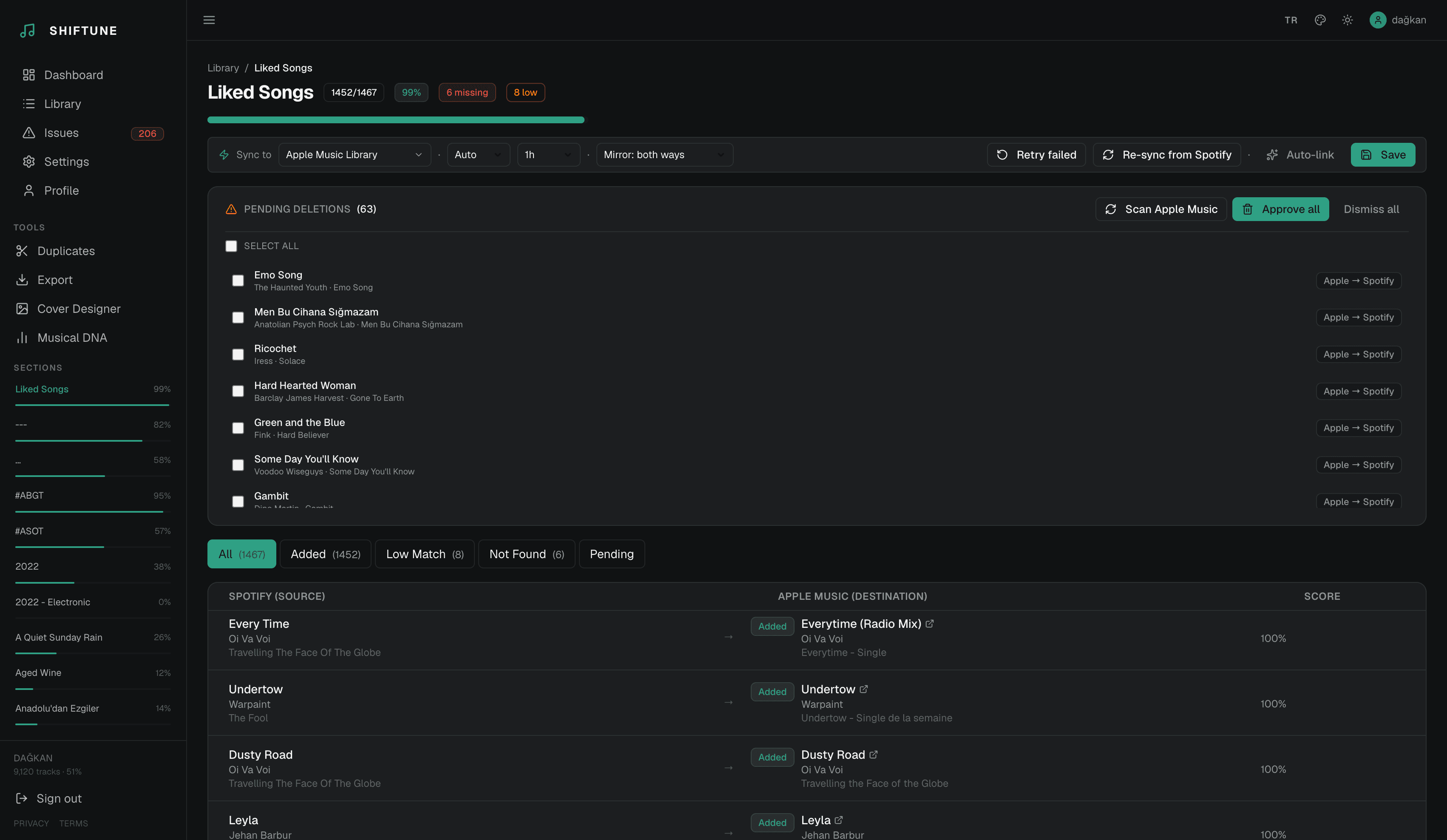Click the Settings gear icon
This screenshot has width=1447, height=840.
[x=29, y=162]
